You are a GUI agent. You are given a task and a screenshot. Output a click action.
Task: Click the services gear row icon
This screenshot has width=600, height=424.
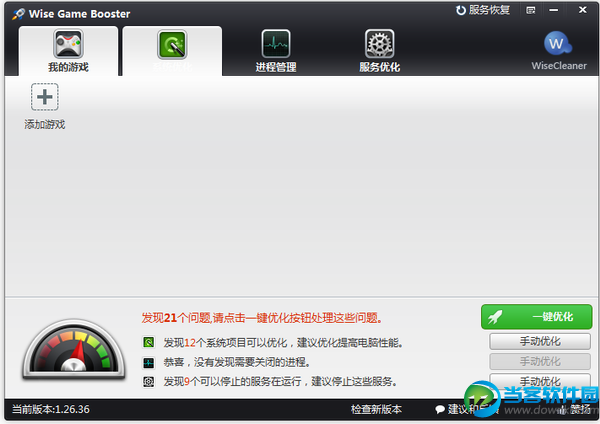[x=148, y=382]
